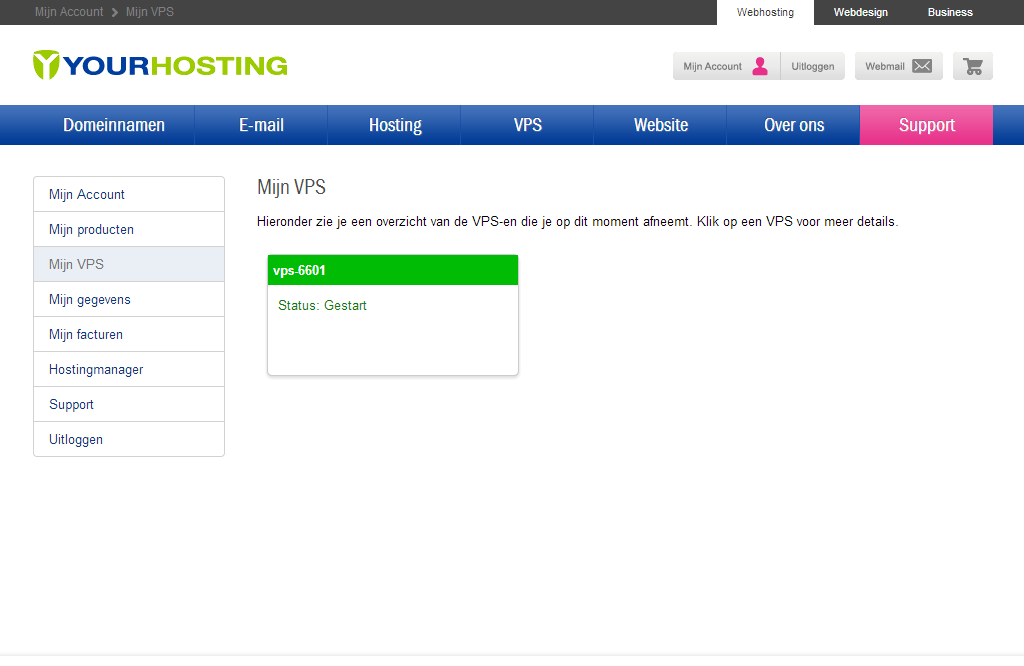This screenshot has height=666, width=1024.
Task: Click the pink Mijn Account person icon
Action: [760, 66]
